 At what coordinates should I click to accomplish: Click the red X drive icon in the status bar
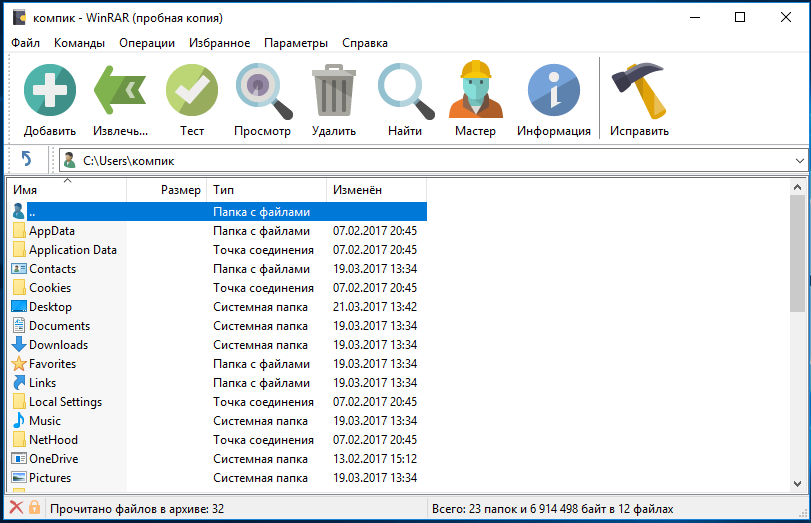tap(17, 507)
